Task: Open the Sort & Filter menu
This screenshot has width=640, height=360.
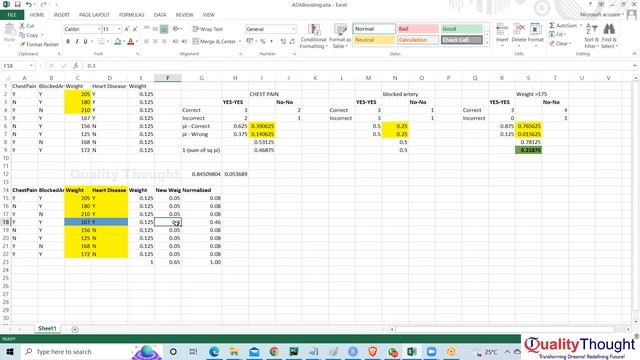Action: click(591, 36)
